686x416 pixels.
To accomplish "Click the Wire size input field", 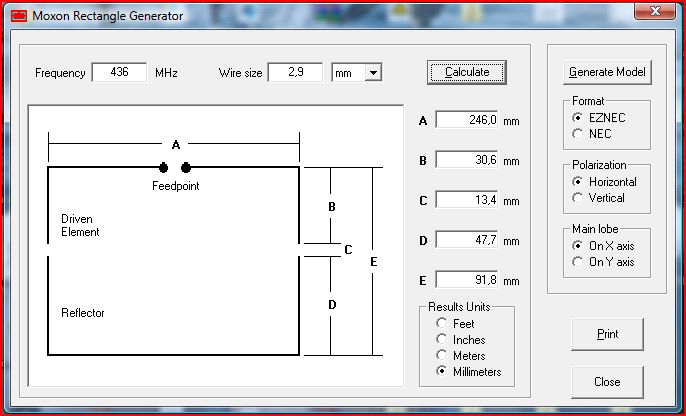I will [295, 72].
